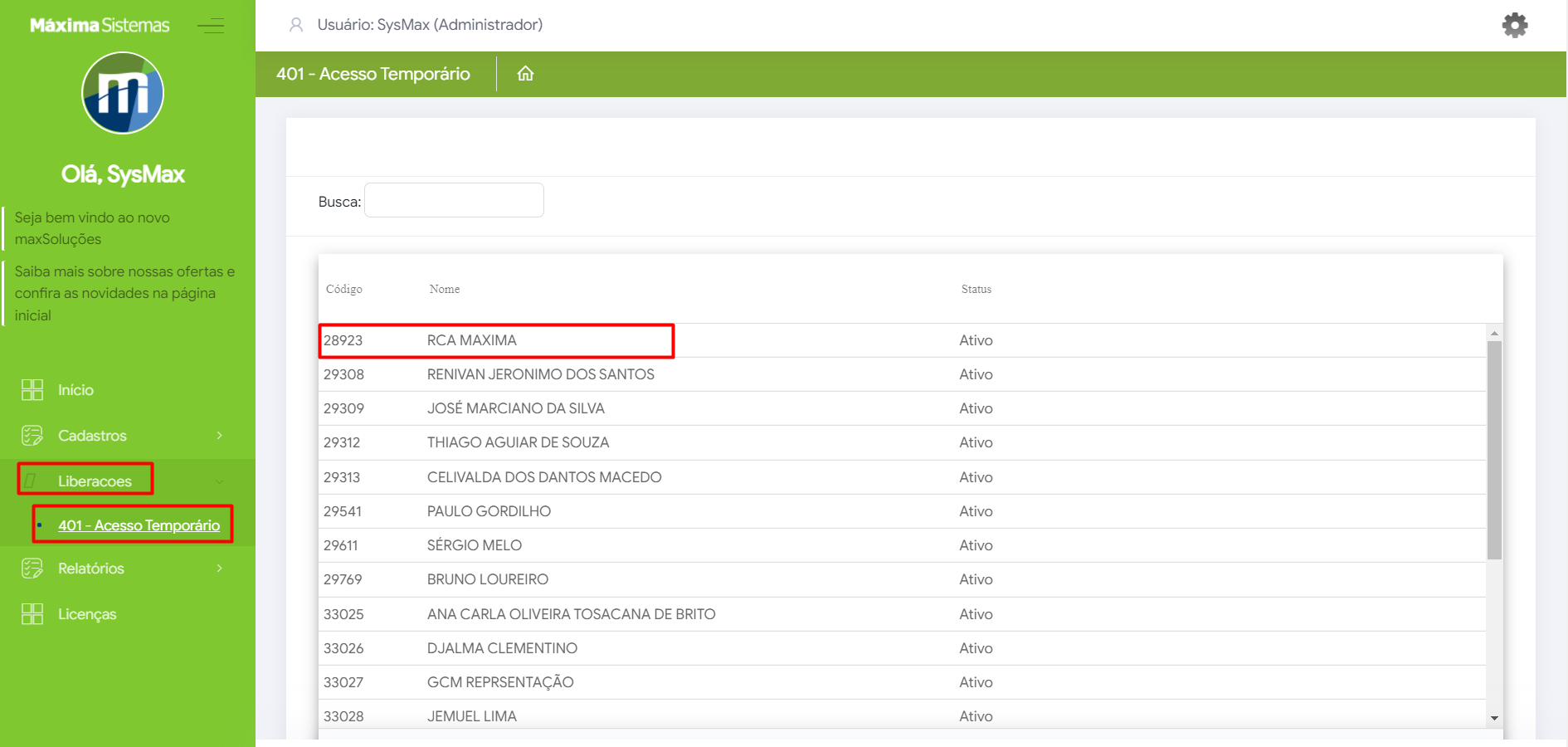1568x747 pixels.
Task: Click inside the Busca search field
Action: [x=454, y=201]
